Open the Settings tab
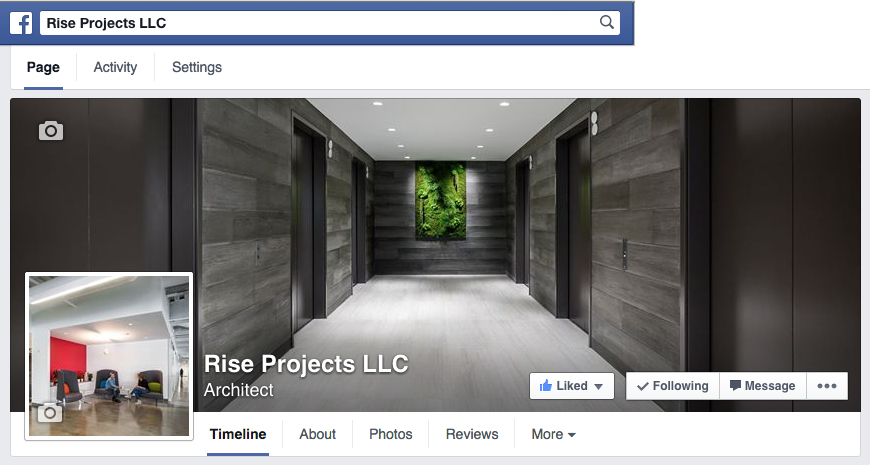This screenshot has height=465, width=870. tap(196, 67)
